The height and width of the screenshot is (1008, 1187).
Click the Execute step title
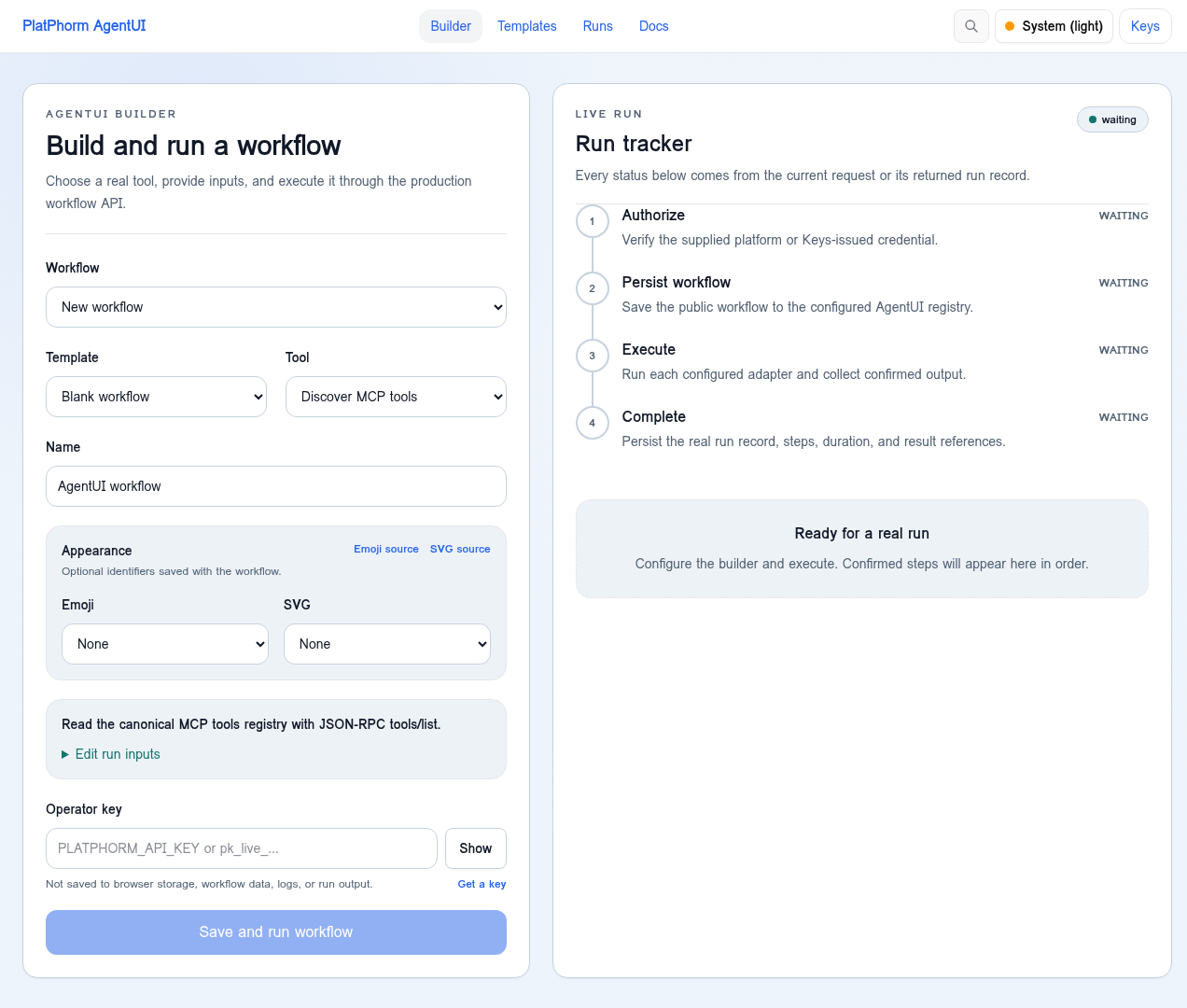point(649,350)
